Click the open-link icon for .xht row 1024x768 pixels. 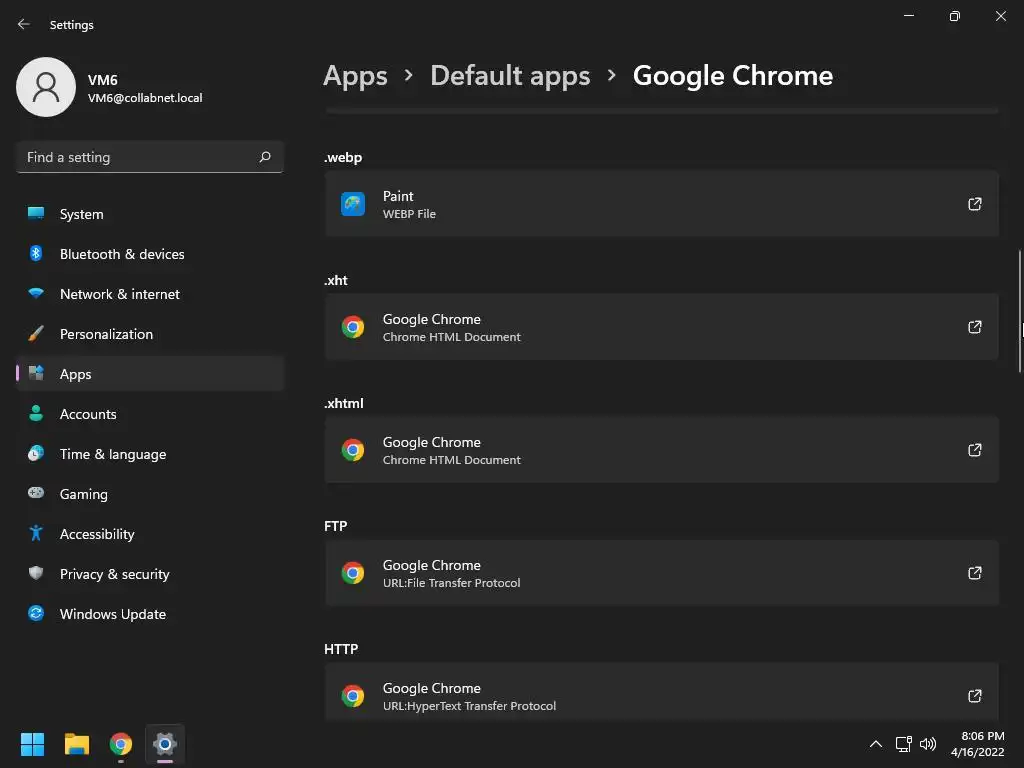(974, 327)
